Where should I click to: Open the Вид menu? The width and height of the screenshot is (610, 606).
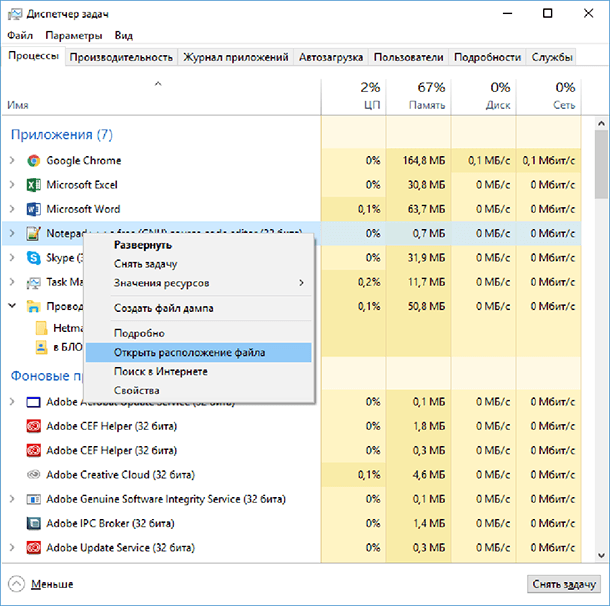(x=124, y=35)
